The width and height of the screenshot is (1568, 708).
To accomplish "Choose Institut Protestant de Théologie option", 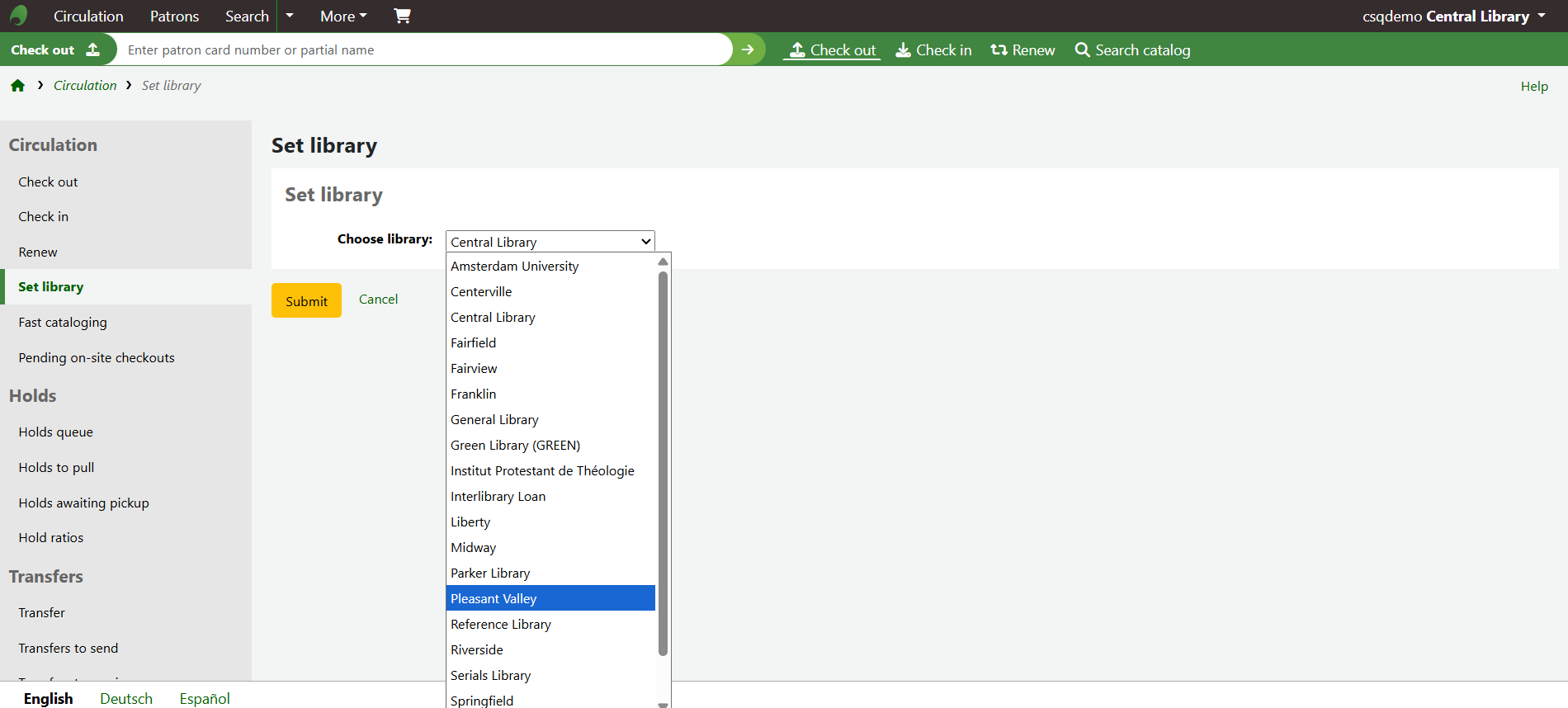I will click(542, 470).
